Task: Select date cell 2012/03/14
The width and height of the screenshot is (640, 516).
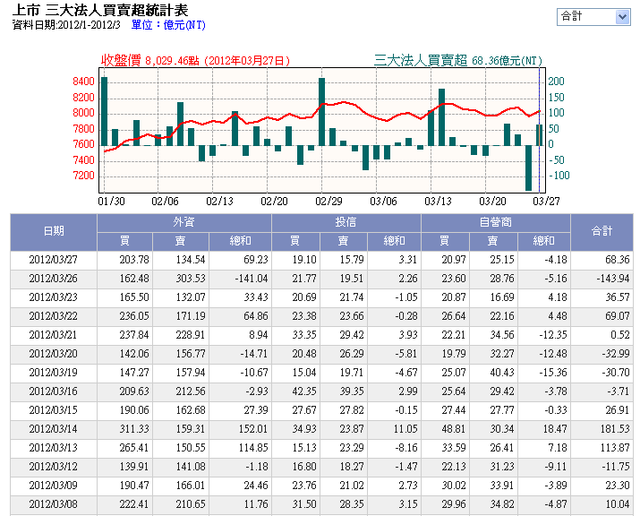Action: click(53, 429)
